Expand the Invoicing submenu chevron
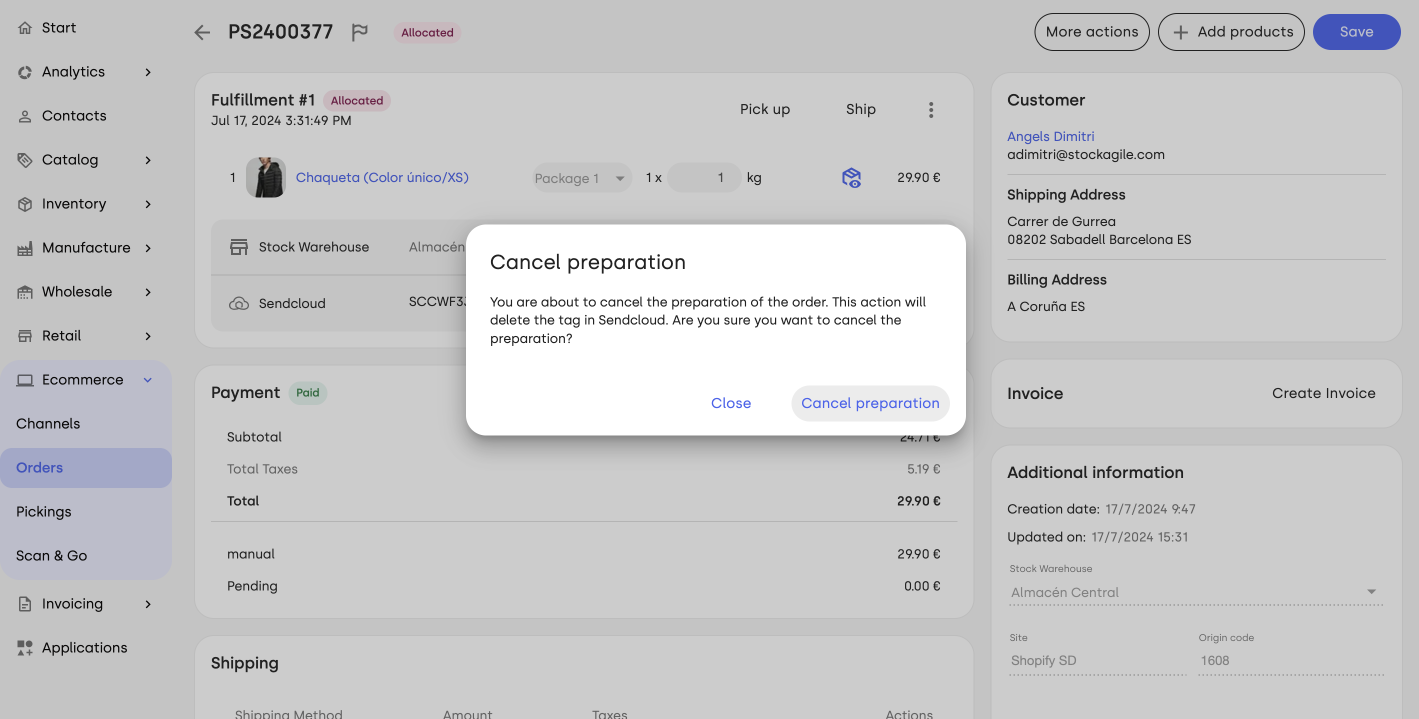The image size is (1419, 719). [x=148, y=604]
